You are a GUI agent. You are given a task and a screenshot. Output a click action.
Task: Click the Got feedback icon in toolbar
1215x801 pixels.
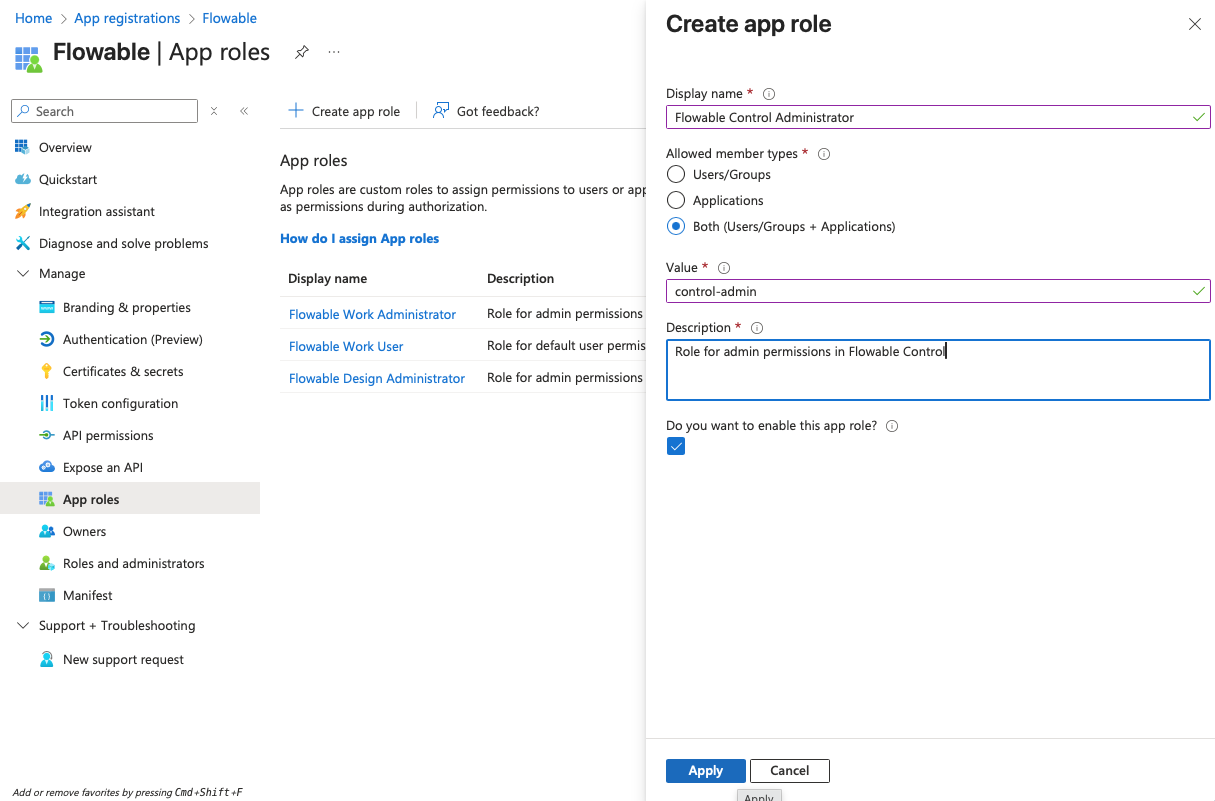(x=441, y=111)
